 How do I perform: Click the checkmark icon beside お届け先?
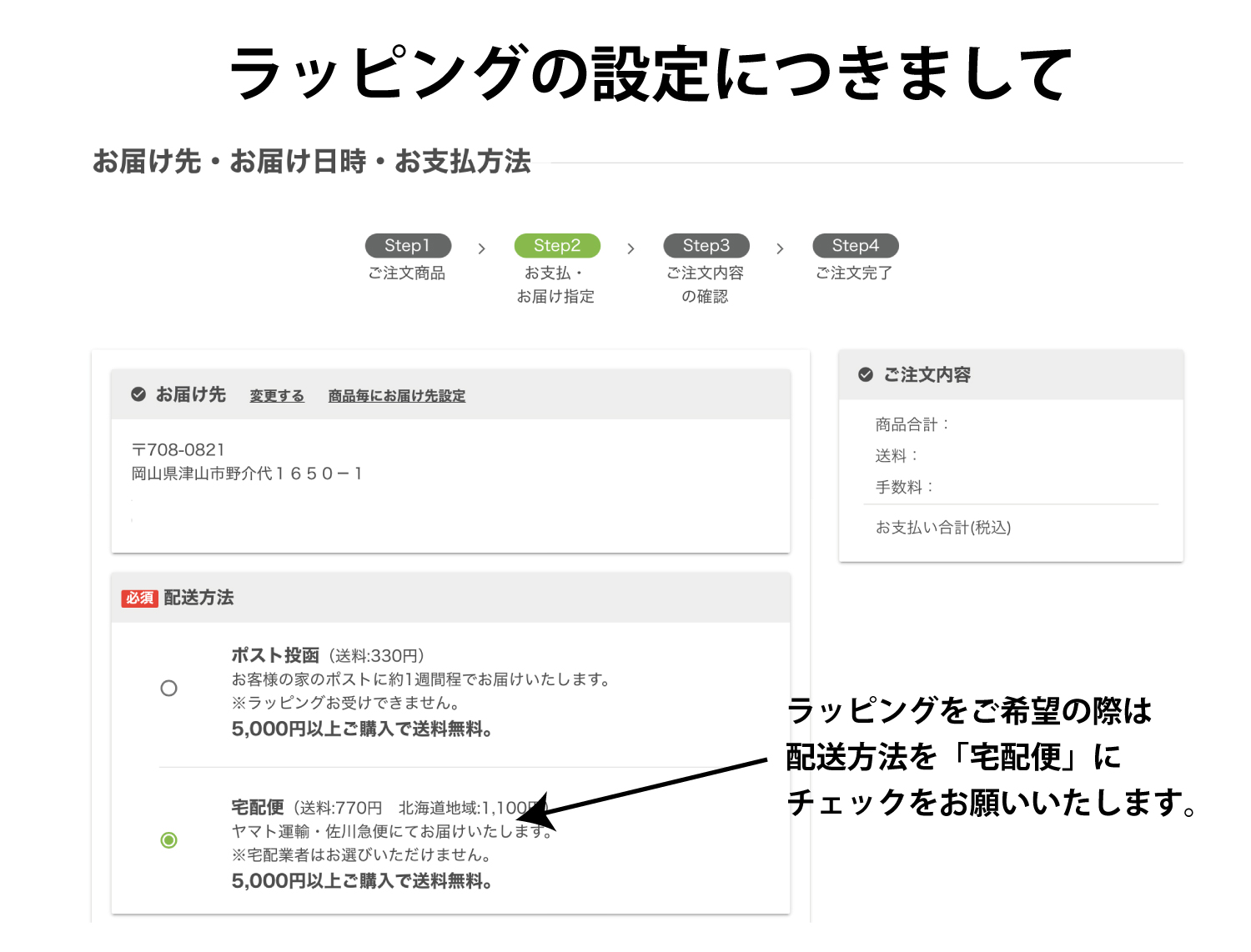(138, 394)
